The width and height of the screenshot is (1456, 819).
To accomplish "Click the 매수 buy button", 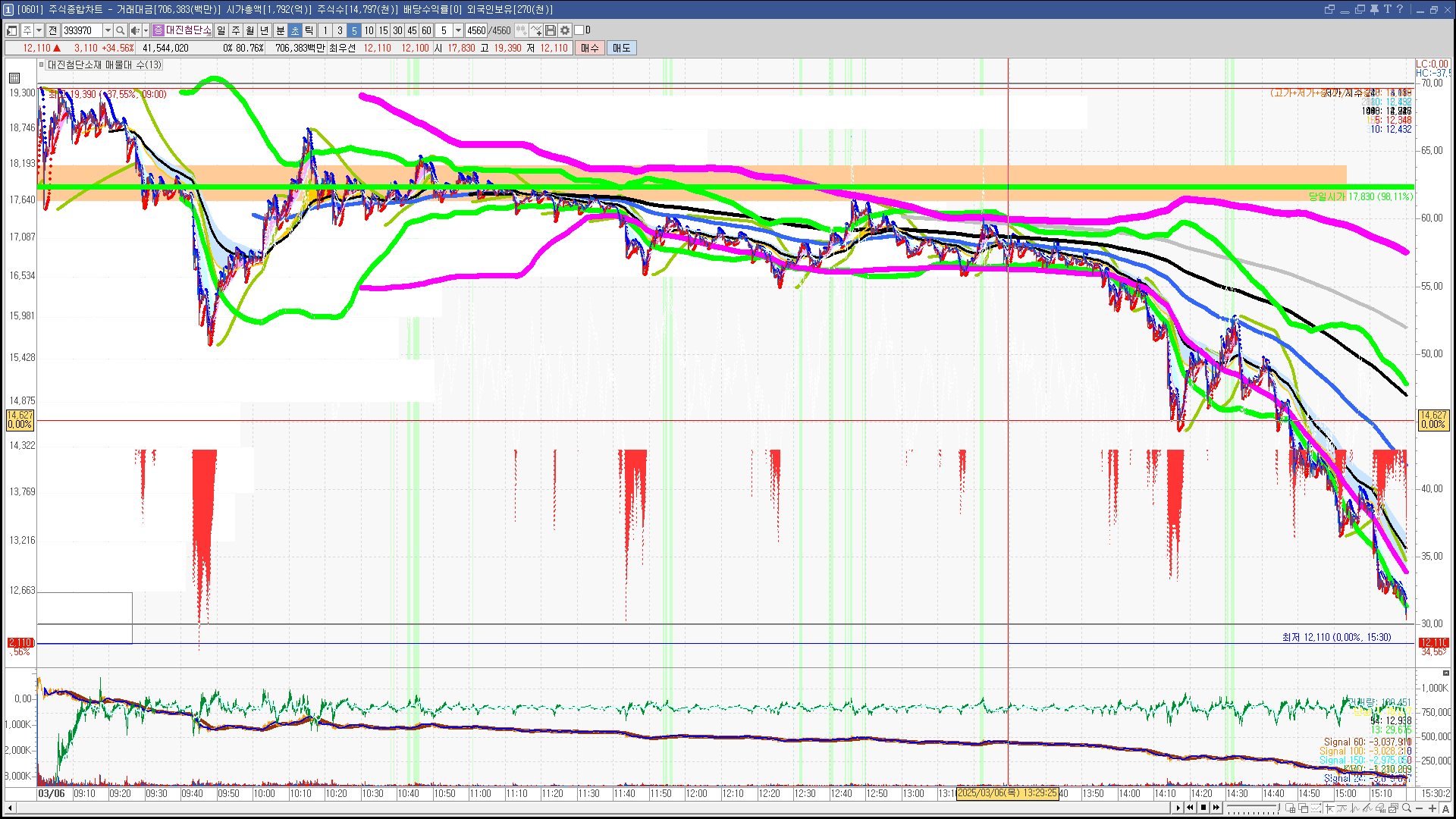I will point(590,48).
